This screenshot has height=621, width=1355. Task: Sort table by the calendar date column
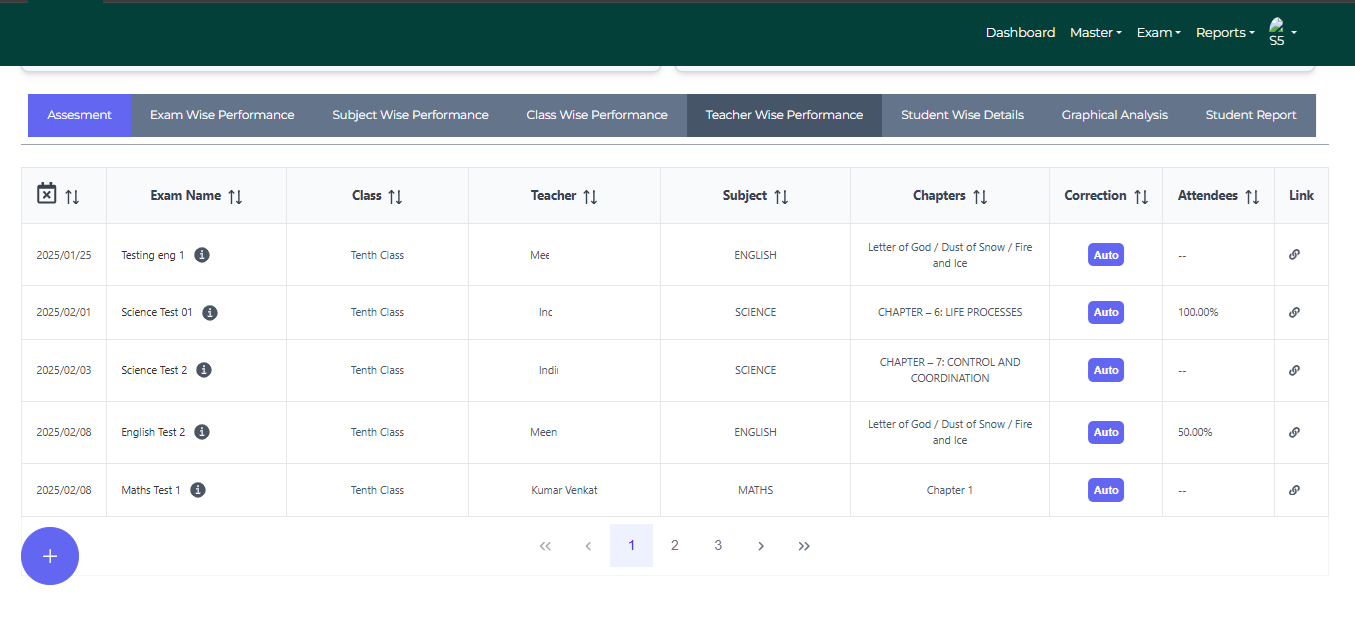coord(72,197)
